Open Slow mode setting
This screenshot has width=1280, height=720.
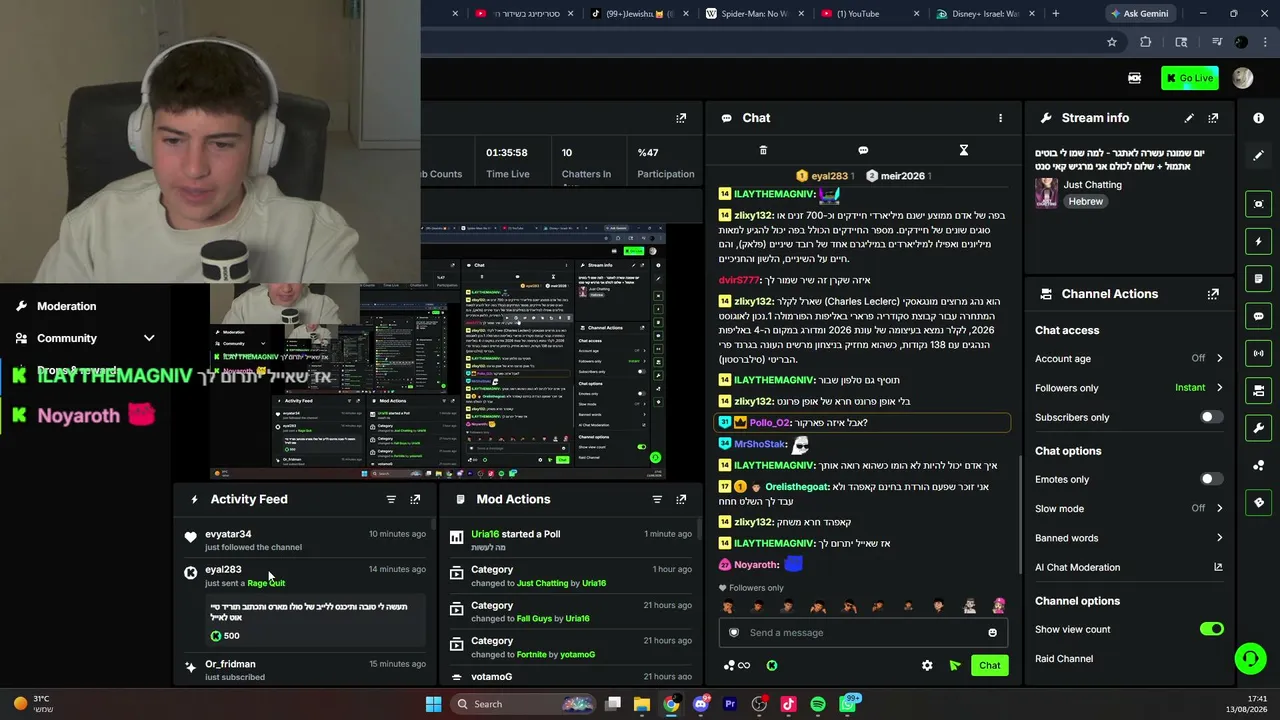coord(1129,508)
